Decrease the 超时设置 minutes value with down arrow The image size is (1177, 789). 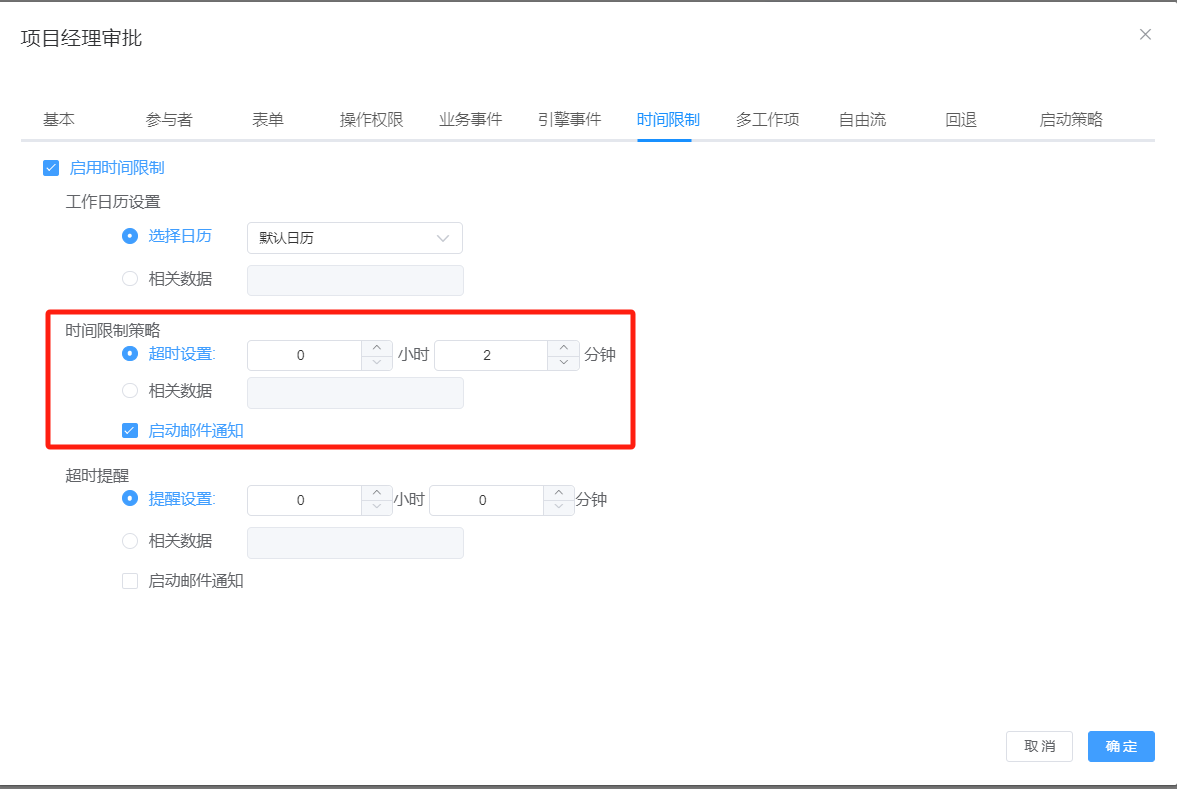pos(564,363)
